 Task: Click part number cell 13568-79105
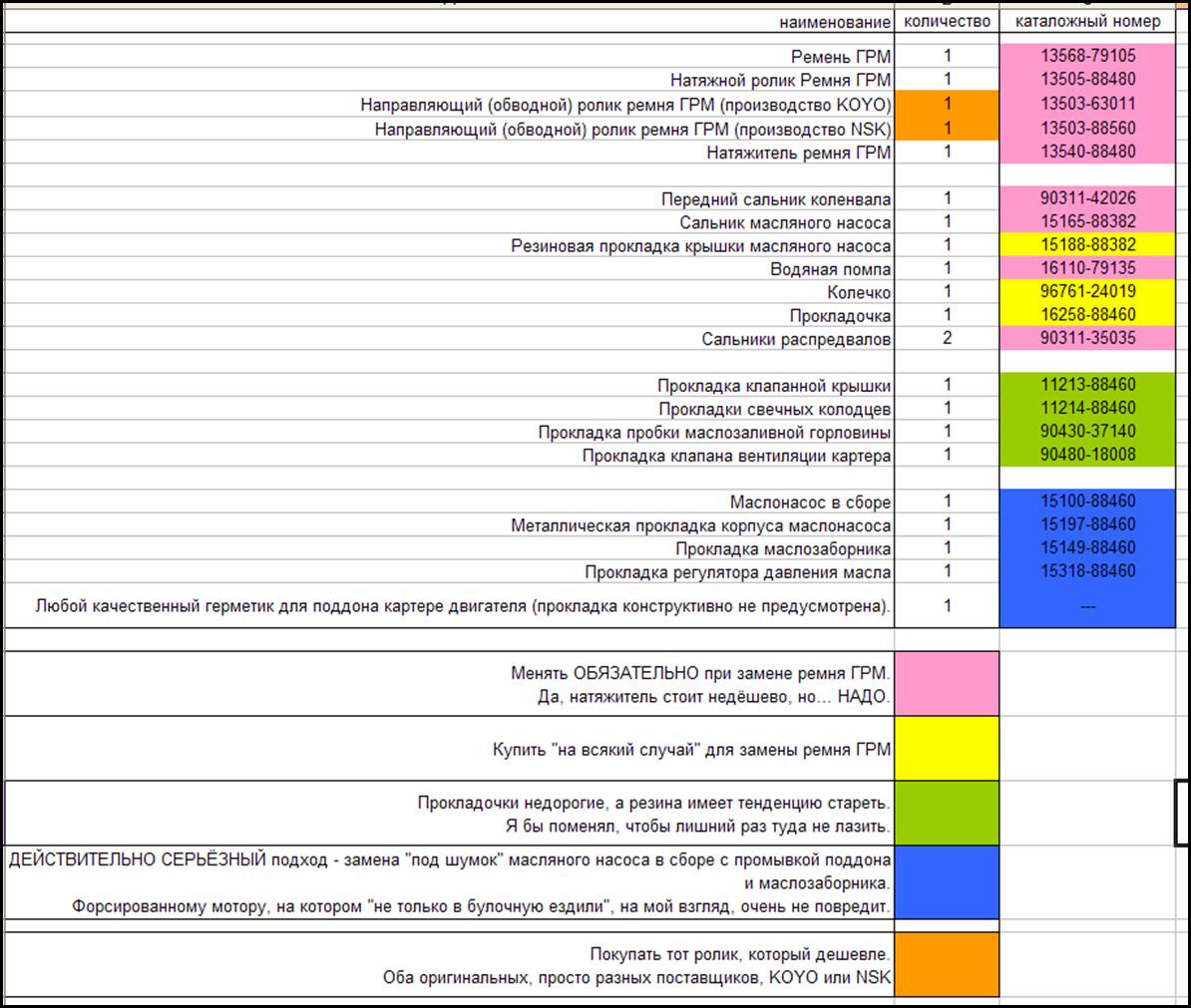point(1088,57)
